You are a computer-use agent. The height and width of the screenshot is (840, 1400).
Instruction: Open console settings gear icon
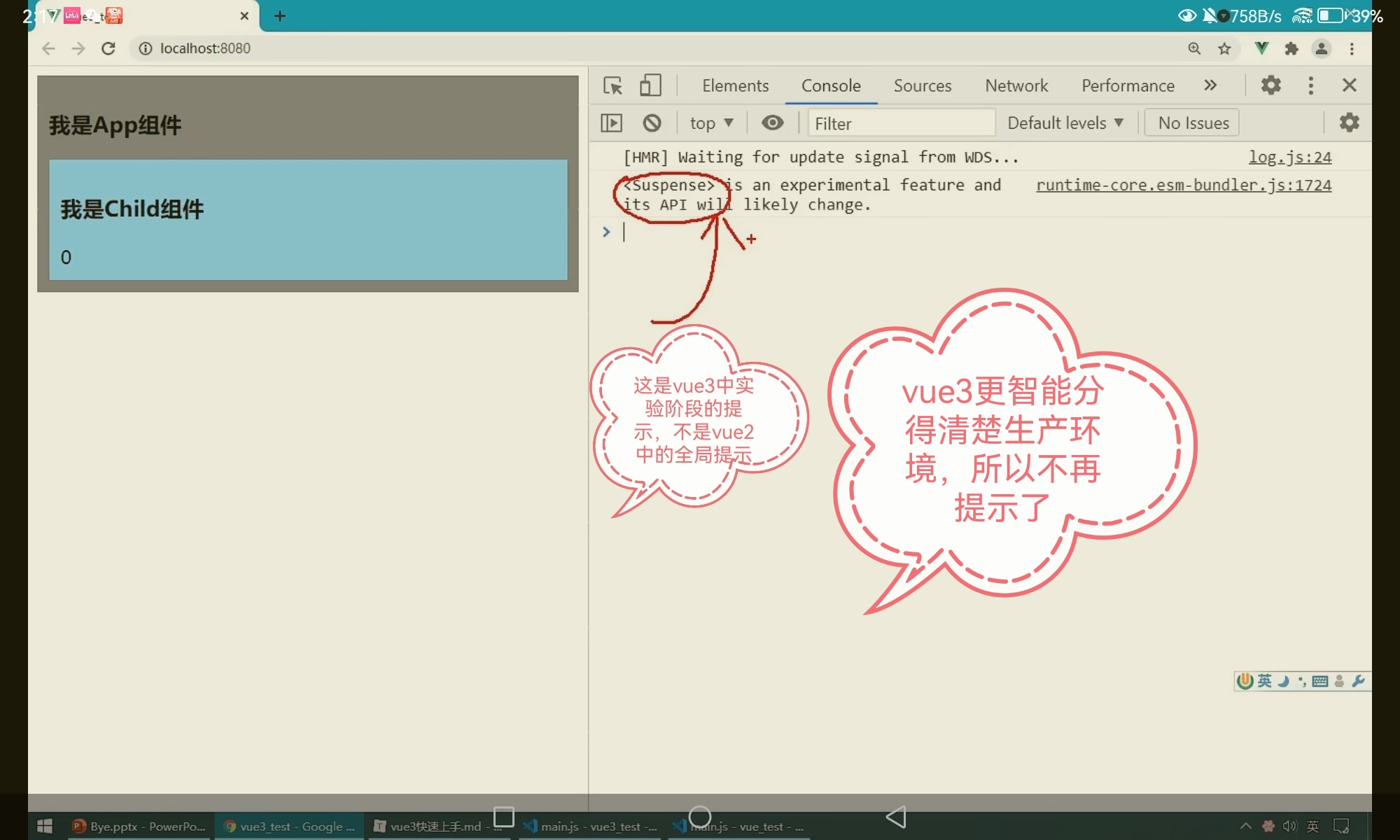click(x=1349, y=123)
